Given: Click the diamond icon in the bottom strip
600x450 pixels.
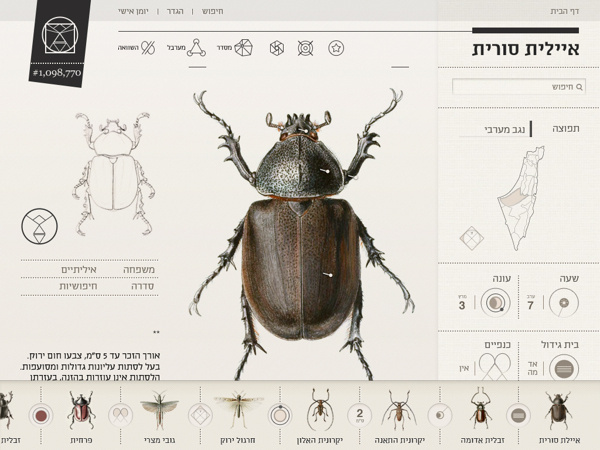Looking at the screenshot, I should tap(201, 415).
